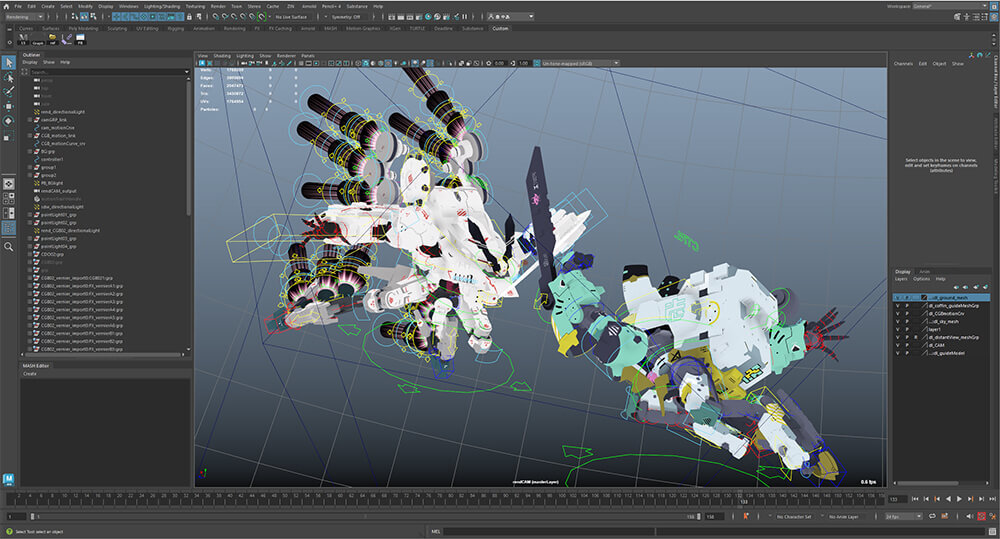The width and height of the screenshot is (1000, 539).
Task: Open Layers menu in layer editor
Action: pos(901,279)
